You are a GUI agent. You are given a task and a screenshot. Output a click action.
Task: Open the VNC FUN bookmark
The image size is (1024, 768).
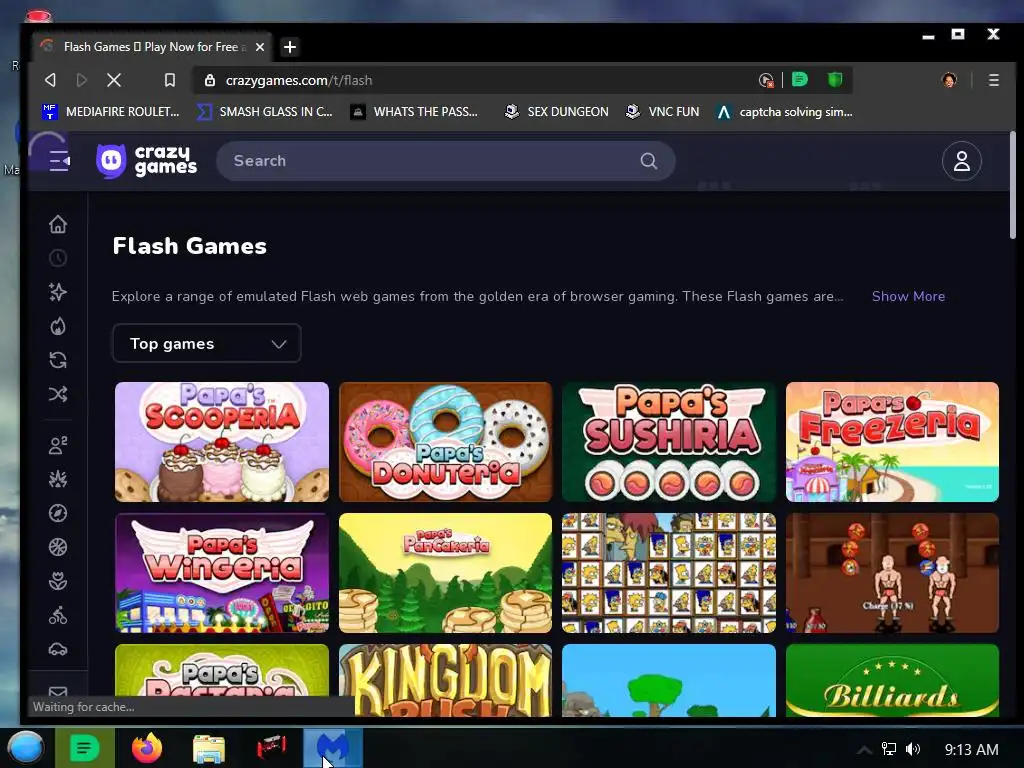point(662,112)
